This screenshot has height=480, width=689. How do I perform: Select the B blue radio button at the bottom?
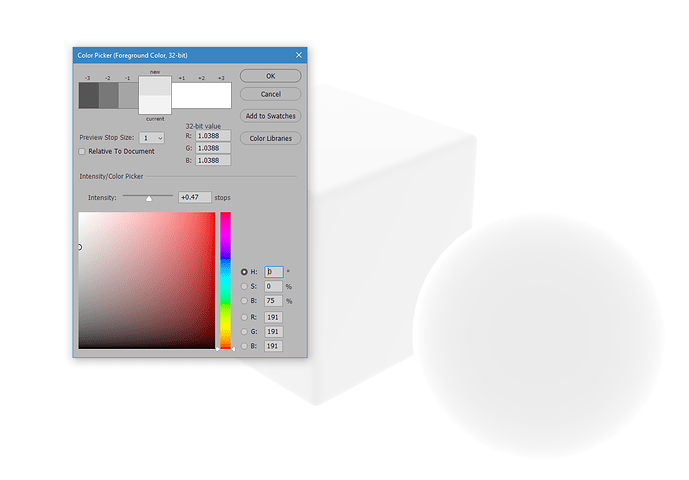[244, 346]
